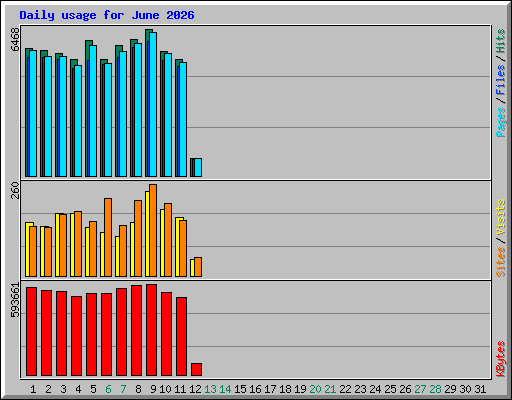Click day 9 on the x-axis
This screenshot has height=400, width=512.
(x=153, y=389)
